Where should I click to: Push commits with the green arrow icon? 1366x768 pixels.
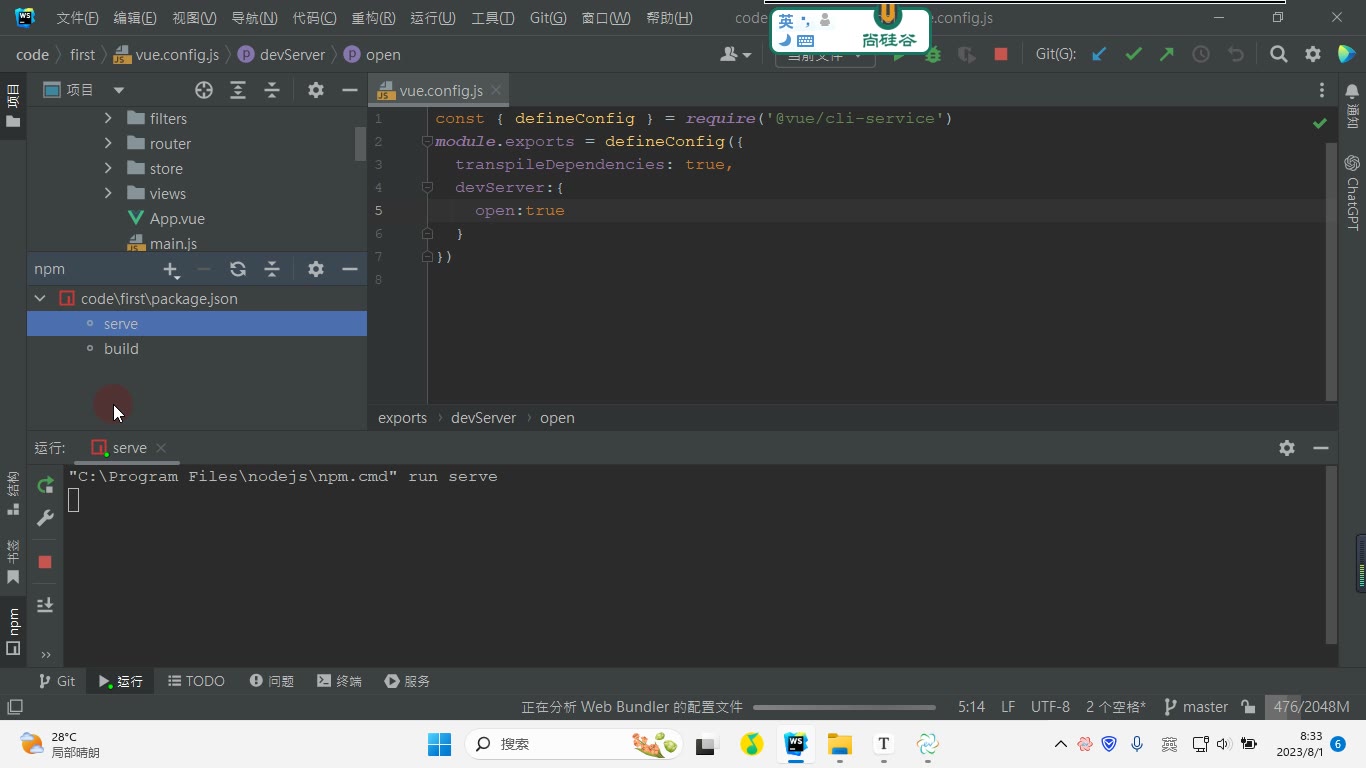1167,54
